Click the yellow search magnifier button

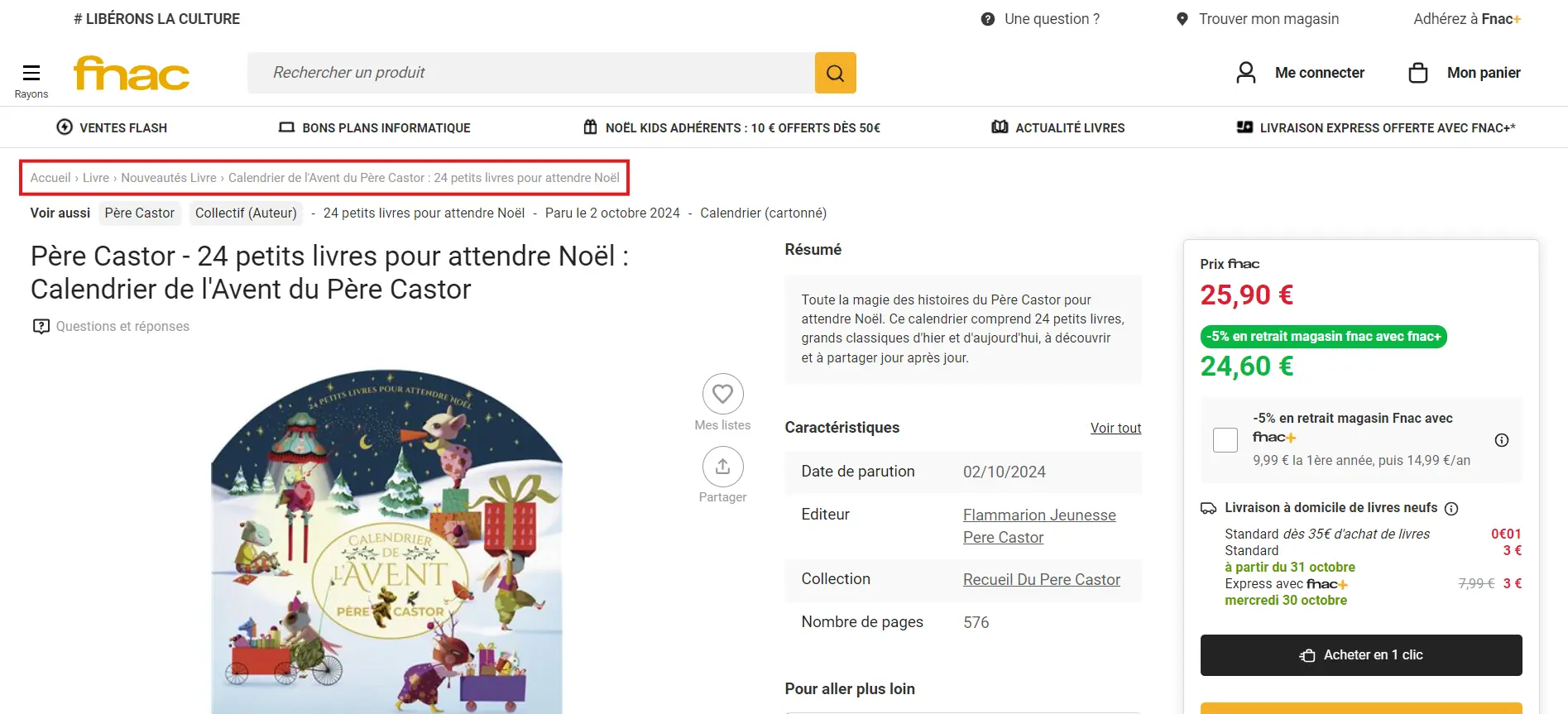point(836,73)
